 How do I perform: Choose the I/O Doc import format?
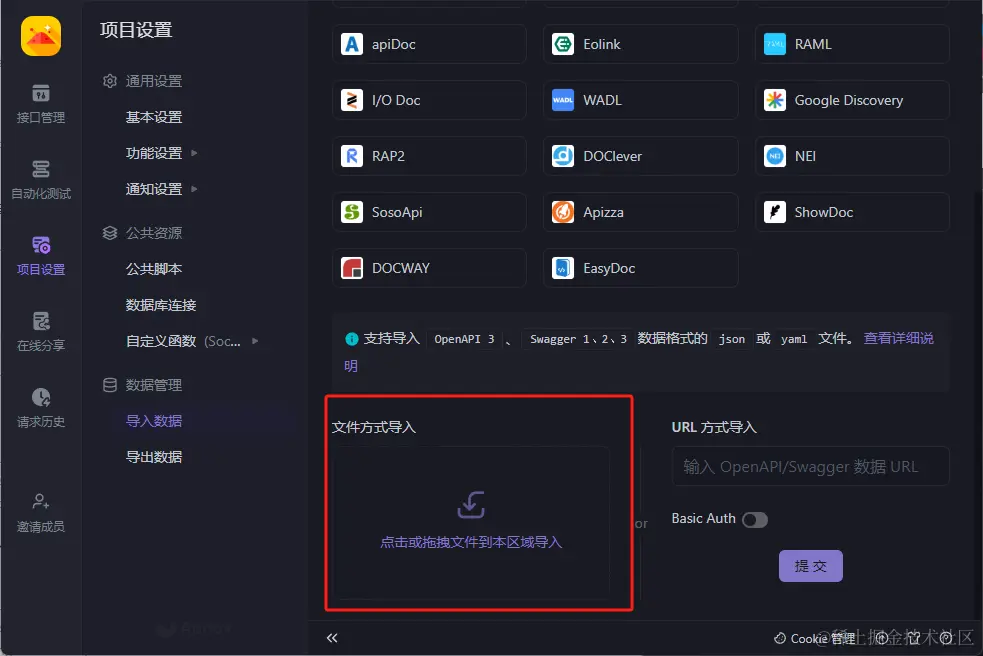[429, 100]
